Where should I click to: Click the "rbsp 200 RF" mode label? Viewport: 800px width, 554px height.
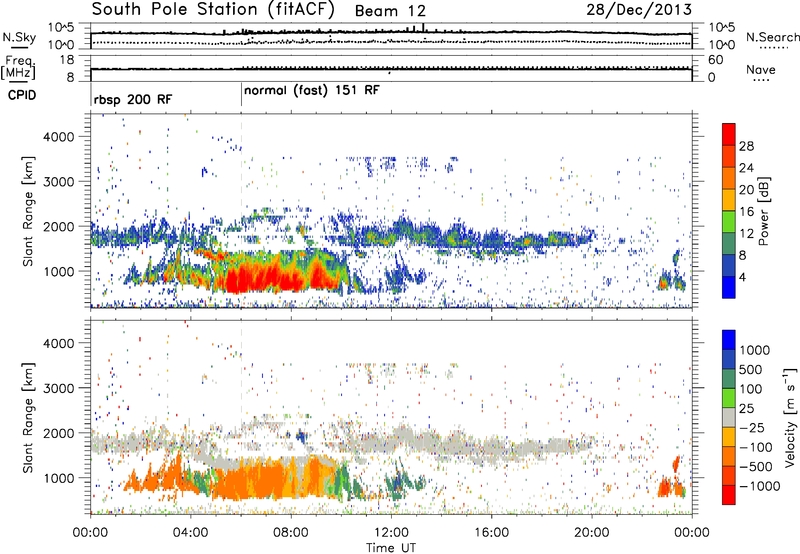[133, 99]
